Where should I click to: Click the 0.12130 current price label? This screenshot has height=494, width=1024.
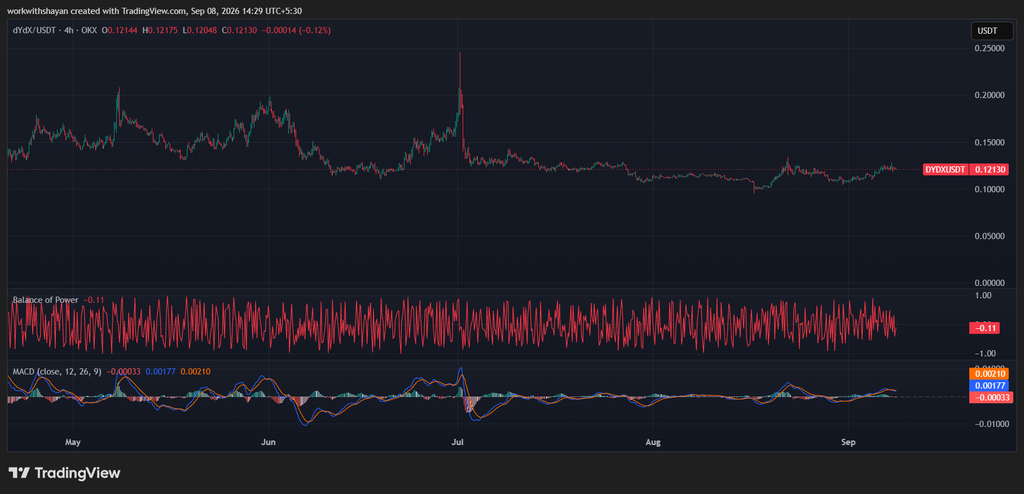989,170
